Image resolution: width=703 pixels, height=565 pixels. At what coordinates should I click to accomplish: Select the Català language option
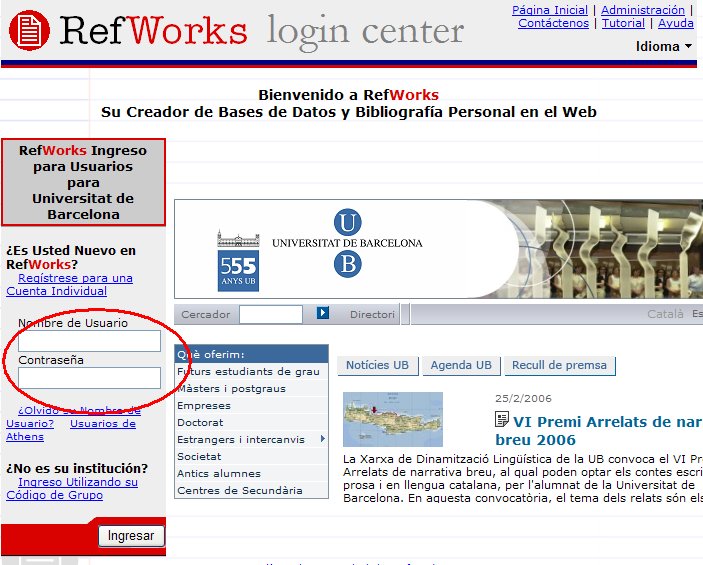pos(665,314)
